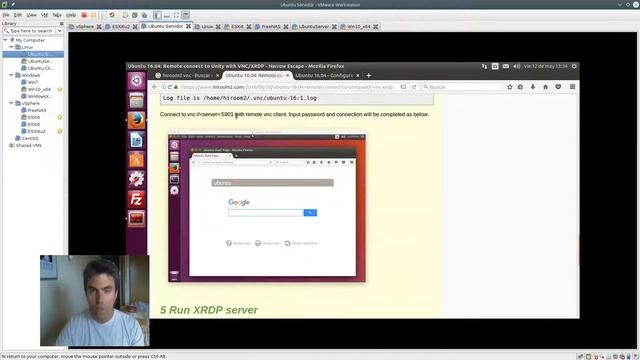Open System Settings launcher icon
This screenshot has width=640, height=360.
tap(136, 179)
